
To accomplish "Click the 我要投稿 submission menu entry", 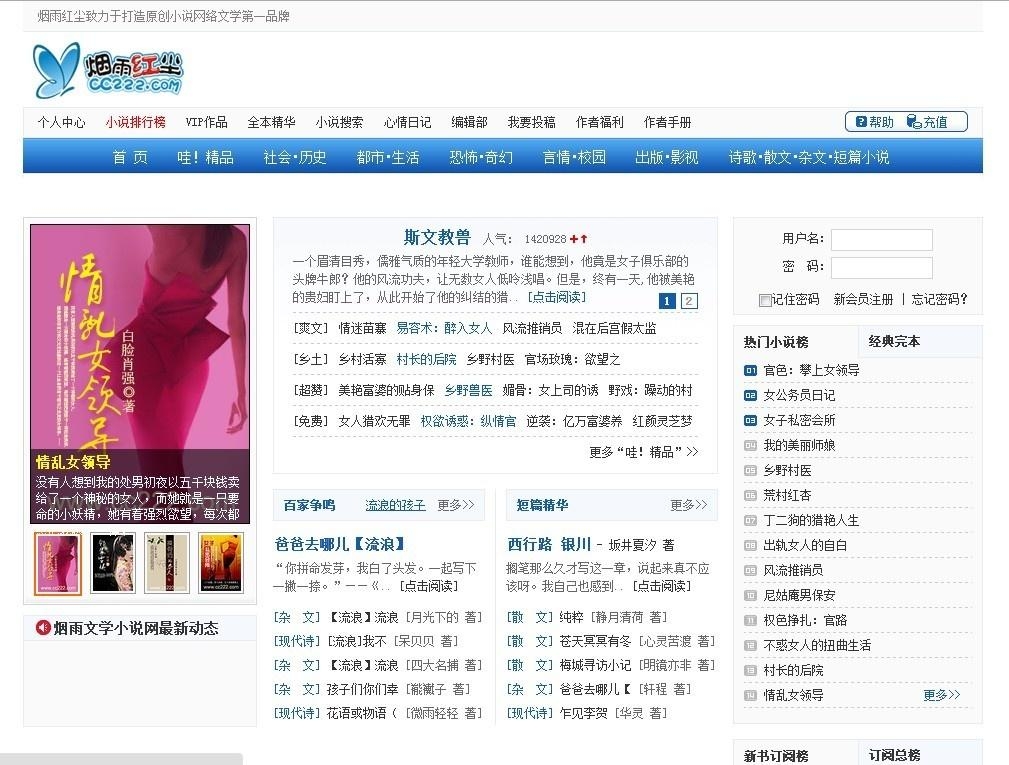I will pyautogui.click(x=531, y=121).
